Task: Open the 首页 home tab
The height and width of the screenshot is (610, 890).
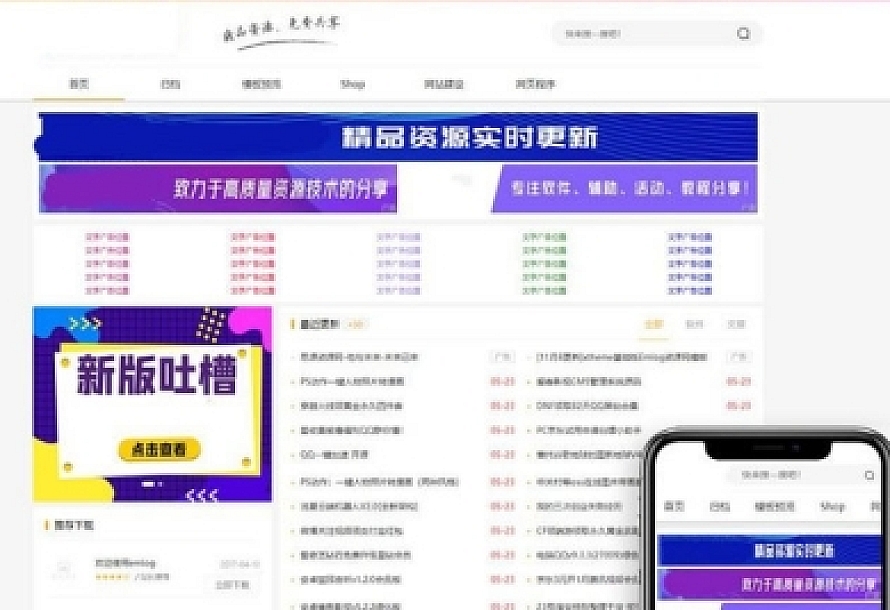Action: pos(79,84)
